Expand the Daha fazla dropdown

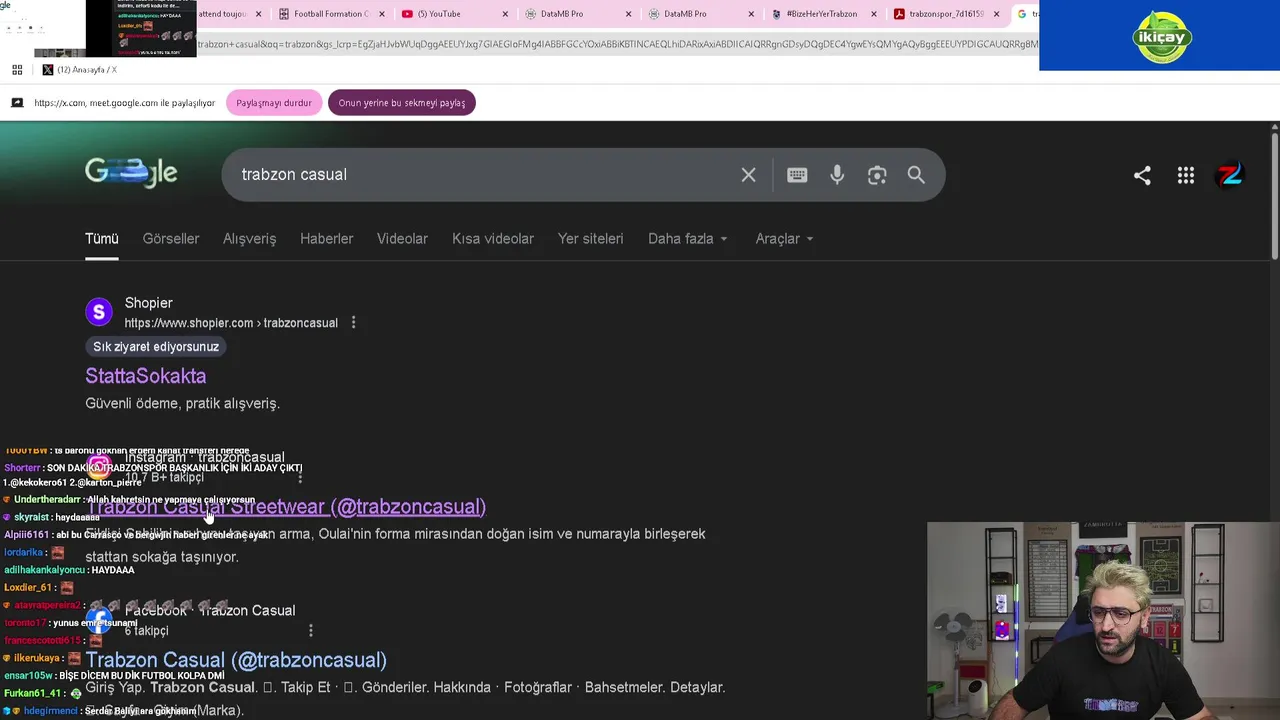688,238
